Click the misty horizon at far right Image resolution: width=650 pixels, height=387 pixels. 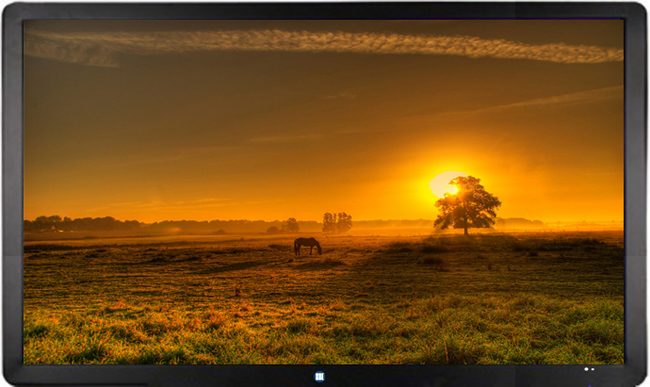[580, 225]
